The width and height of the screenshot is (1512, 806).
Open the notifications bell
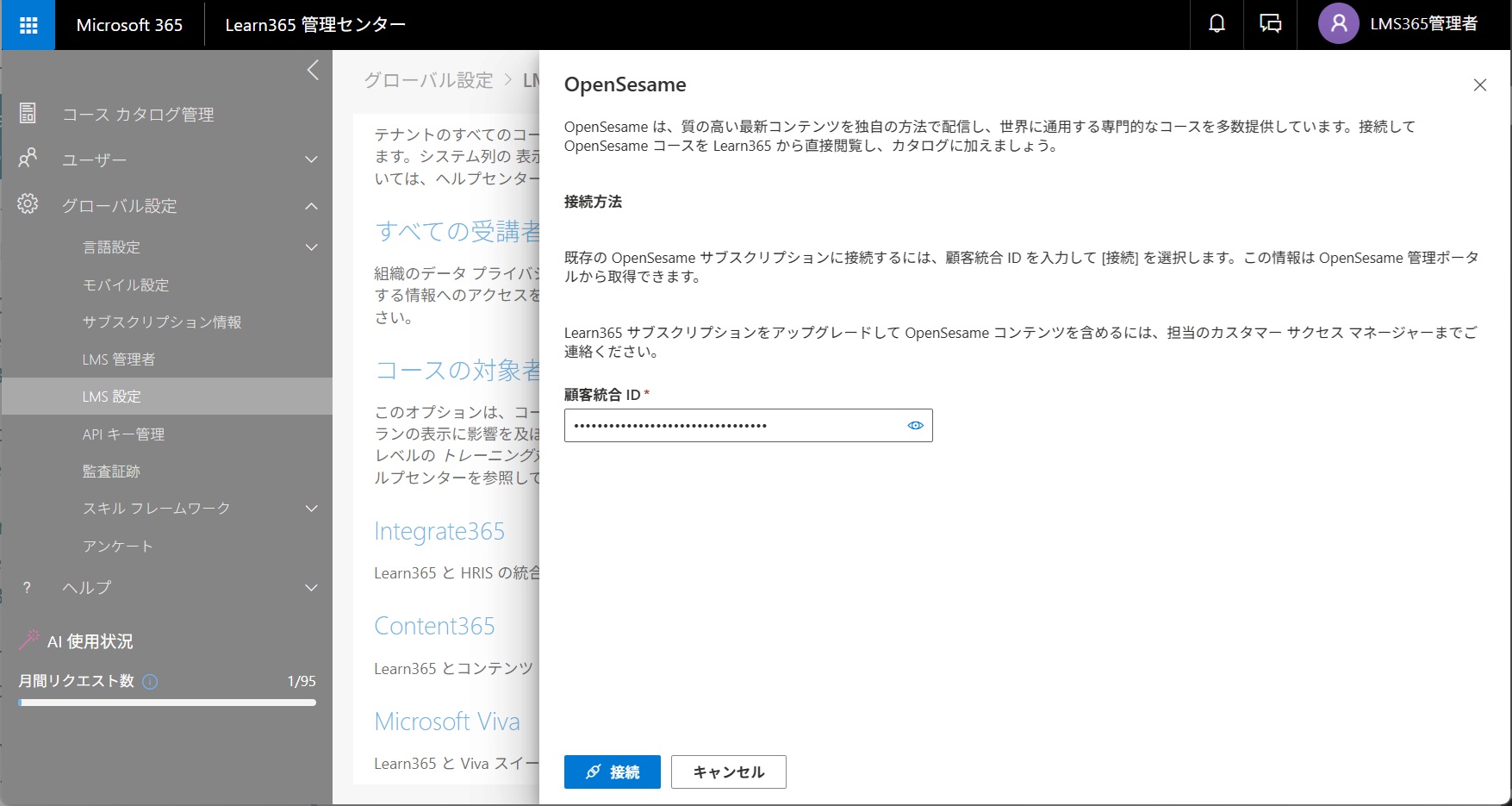[x=1216, y=24]
